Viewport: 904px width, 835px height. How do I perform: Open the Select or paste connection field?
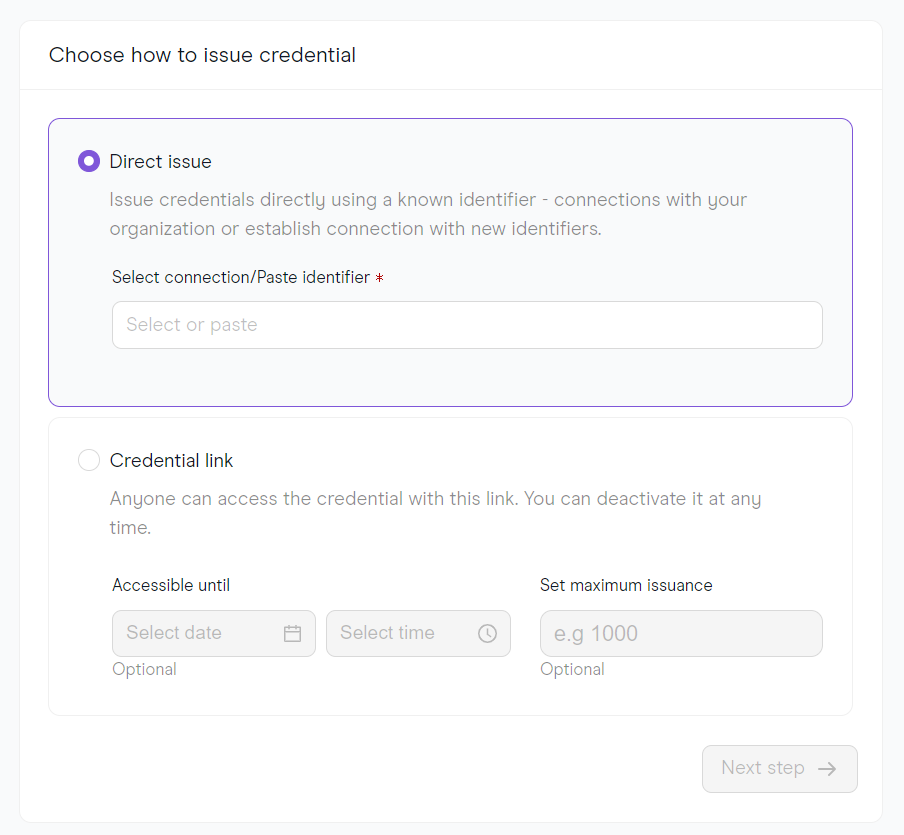click(467, 325)
